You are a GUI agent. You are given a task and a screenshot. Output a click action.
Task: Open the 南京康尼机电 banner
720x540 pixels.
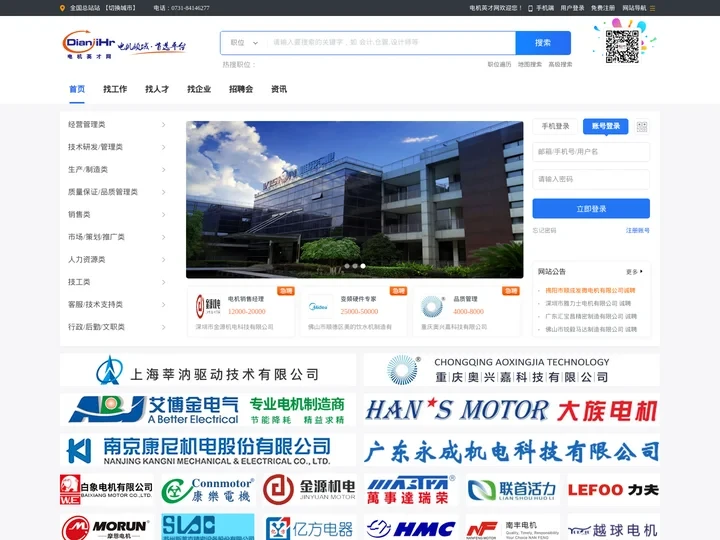(x=208, y=450)
